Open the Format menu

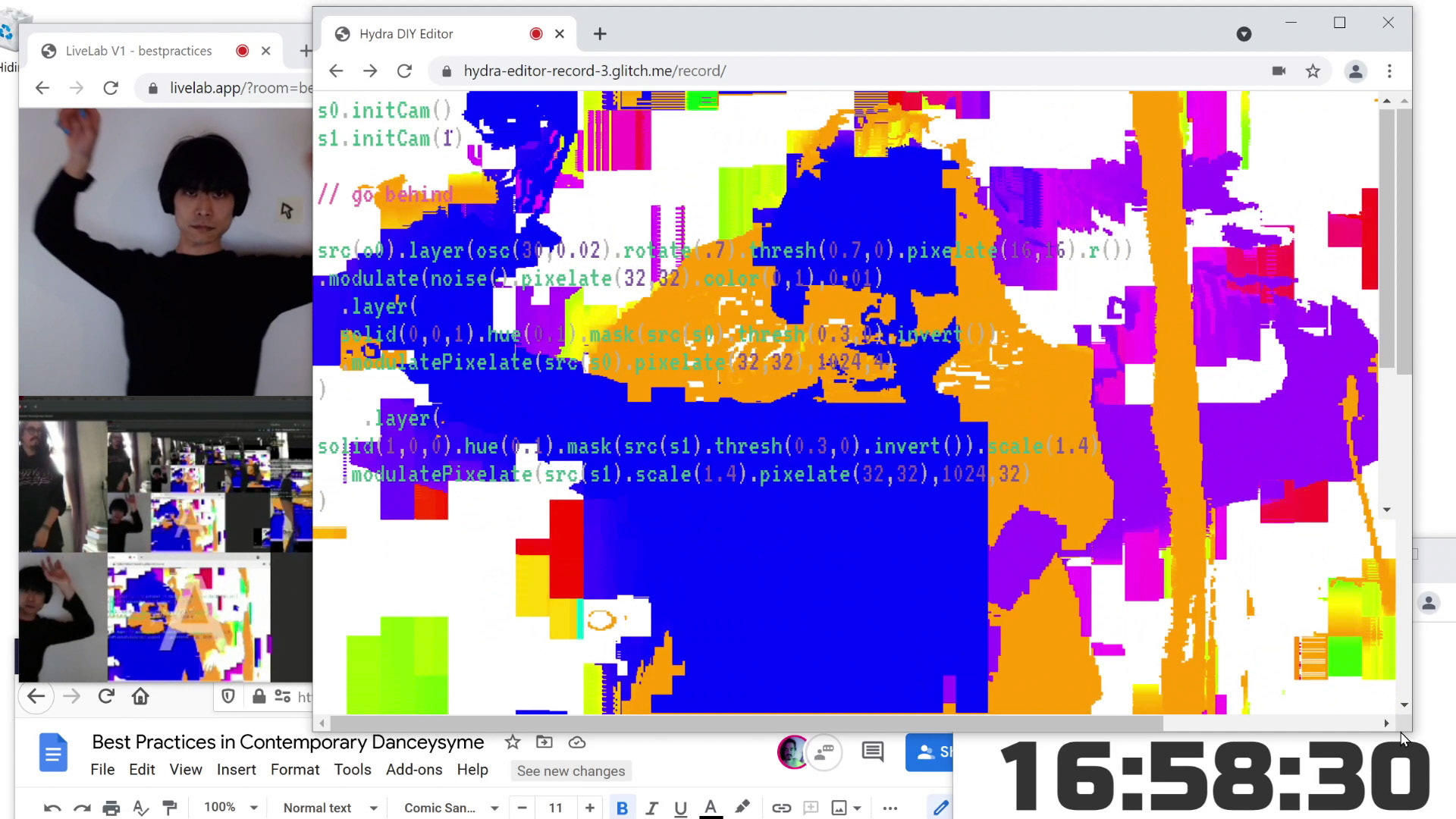(294, 770)
